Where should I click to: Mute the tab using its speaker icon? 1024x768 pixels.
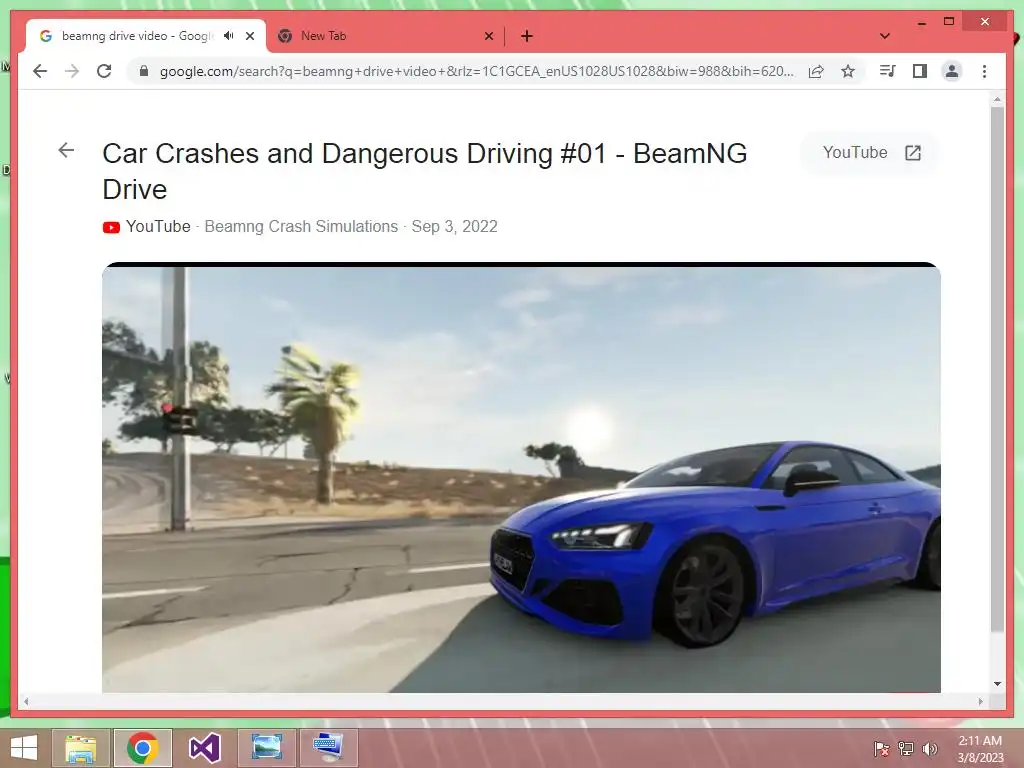[x=229, y=36]
